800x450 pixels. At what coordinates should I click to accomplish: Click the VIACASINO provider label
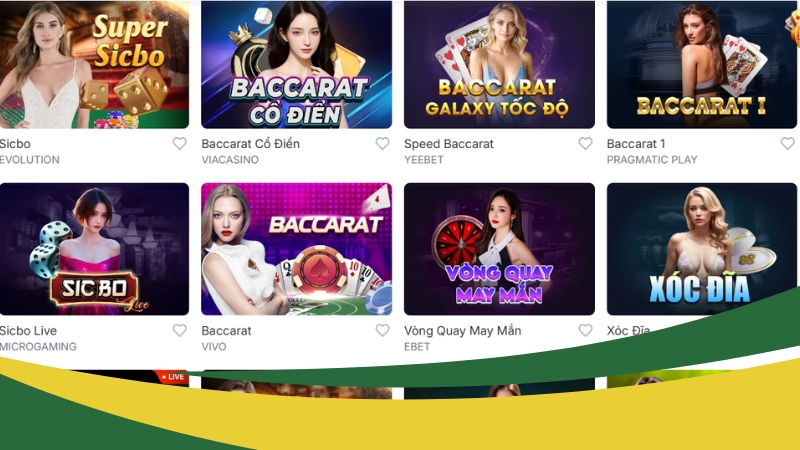tap(230, 160)
